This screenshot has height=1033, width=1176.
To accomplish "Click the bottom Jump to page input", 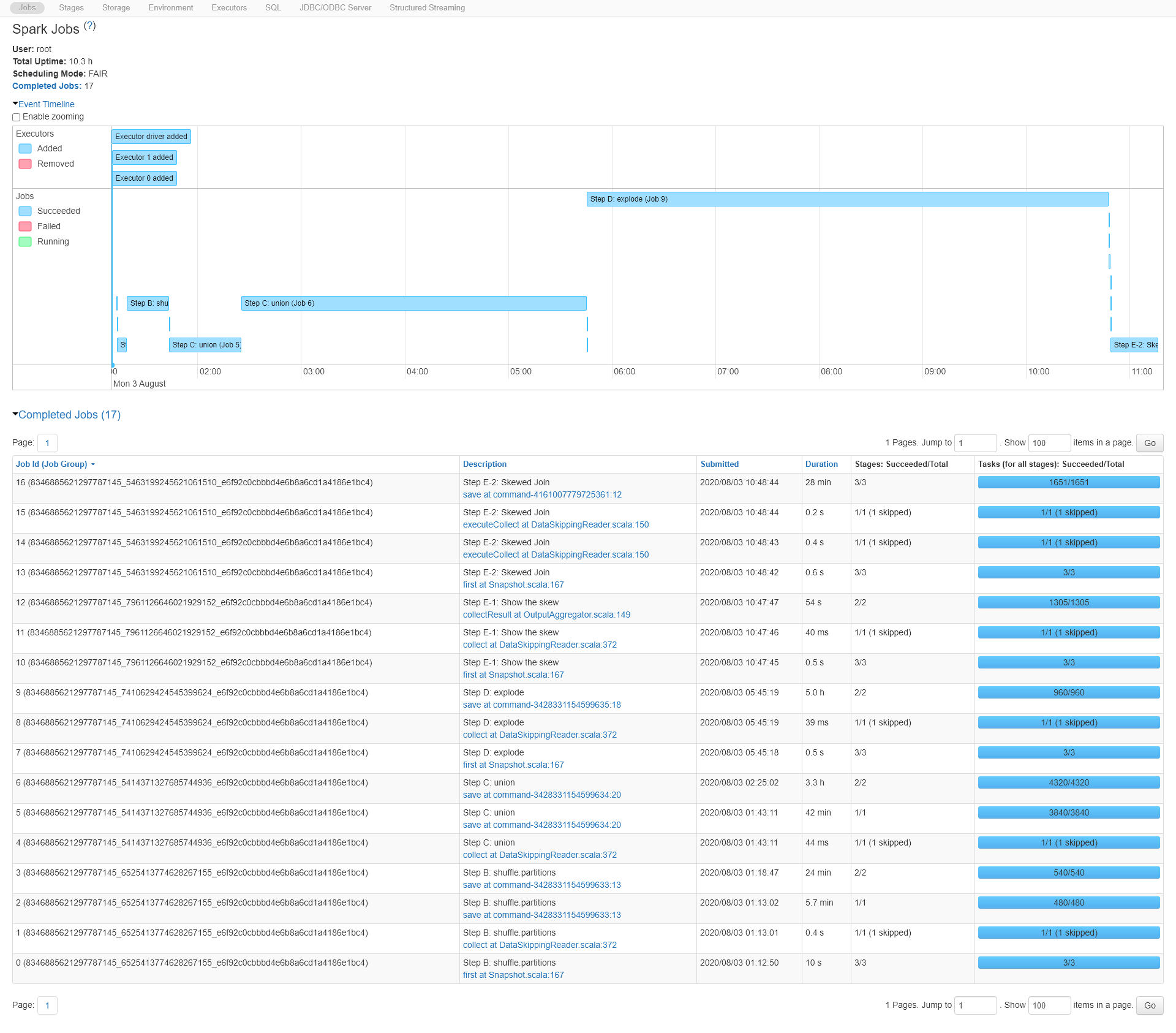I will click(976, 1005).
